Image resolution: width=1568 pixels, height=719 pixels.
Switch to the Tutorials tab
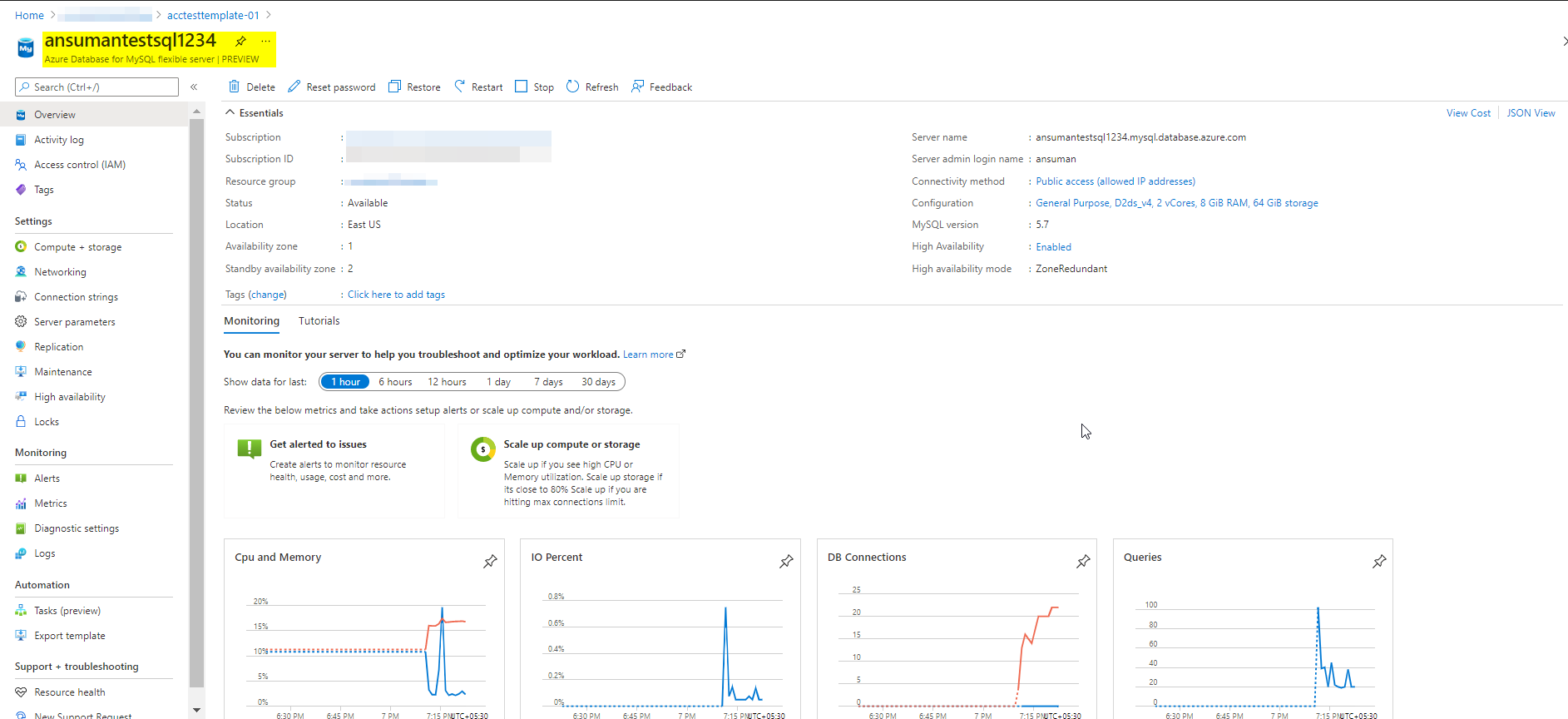319,321
